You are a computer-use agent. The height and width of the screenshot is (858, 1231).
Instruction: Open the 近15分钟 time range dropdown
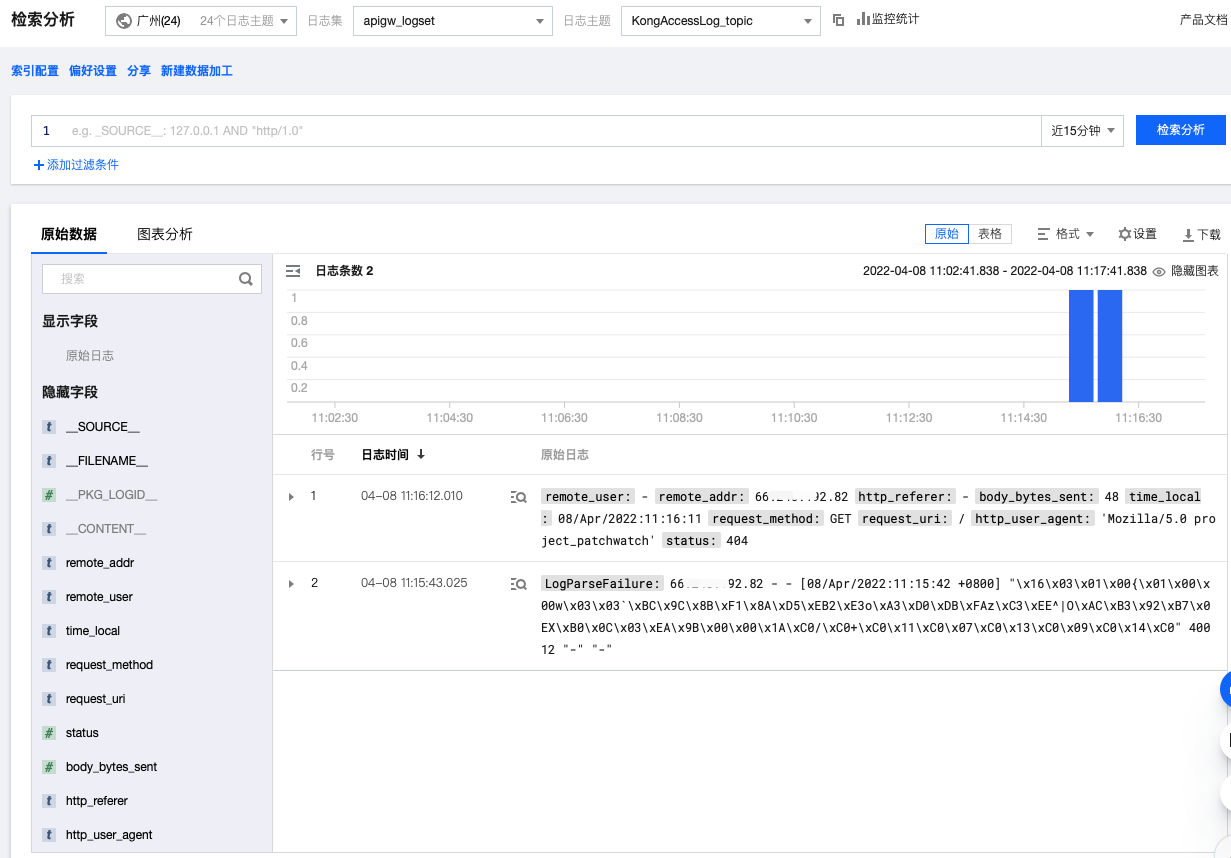pos(1083,131)
